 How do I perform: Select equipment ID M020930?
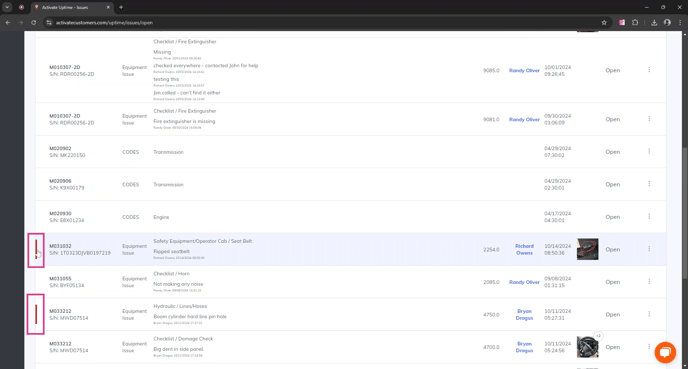pyautogui.click(x=60, y=213)
